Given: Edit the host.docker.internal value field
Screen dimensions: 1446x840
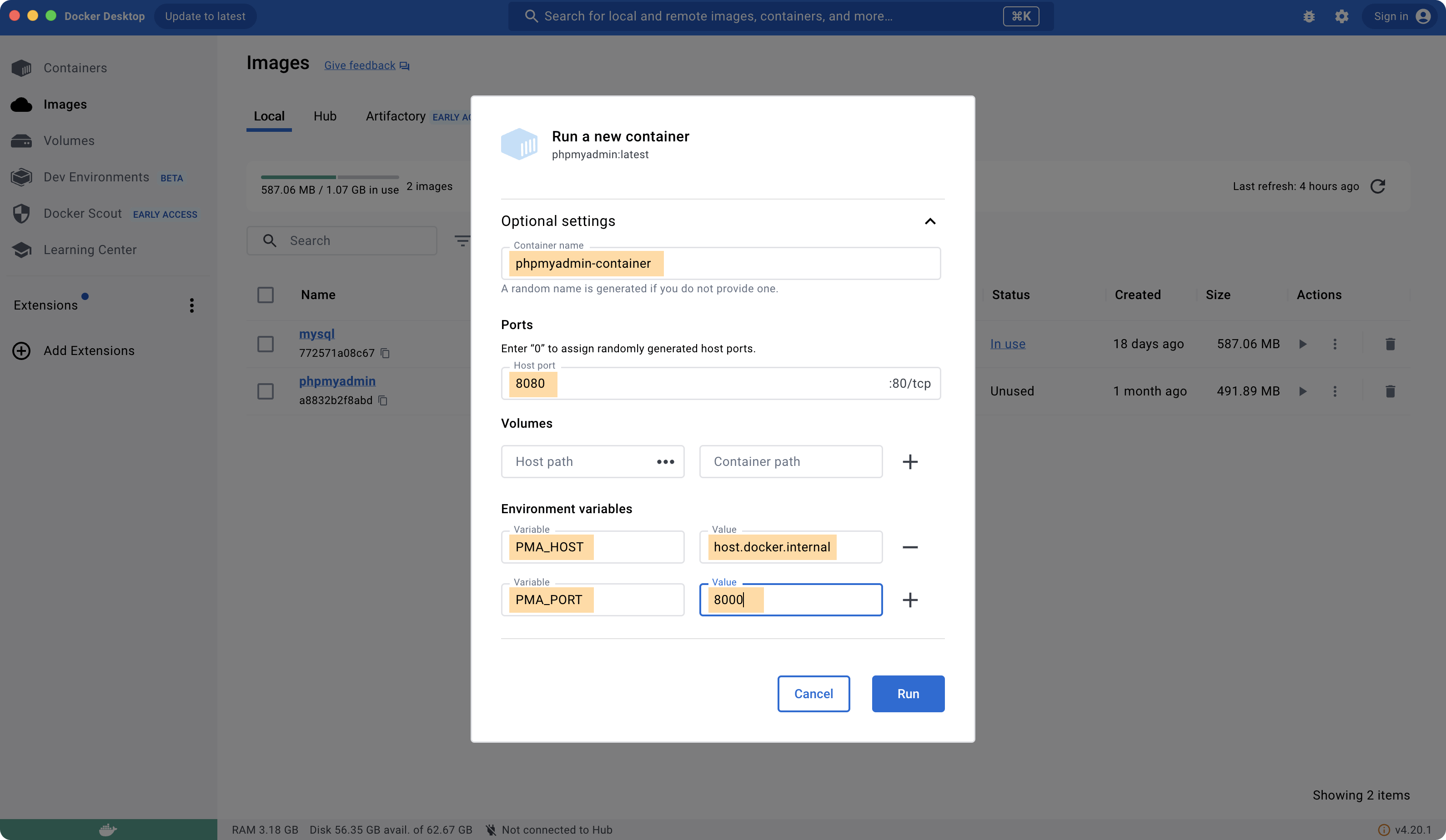Looking at the screenshot, I should pos(791,547).
